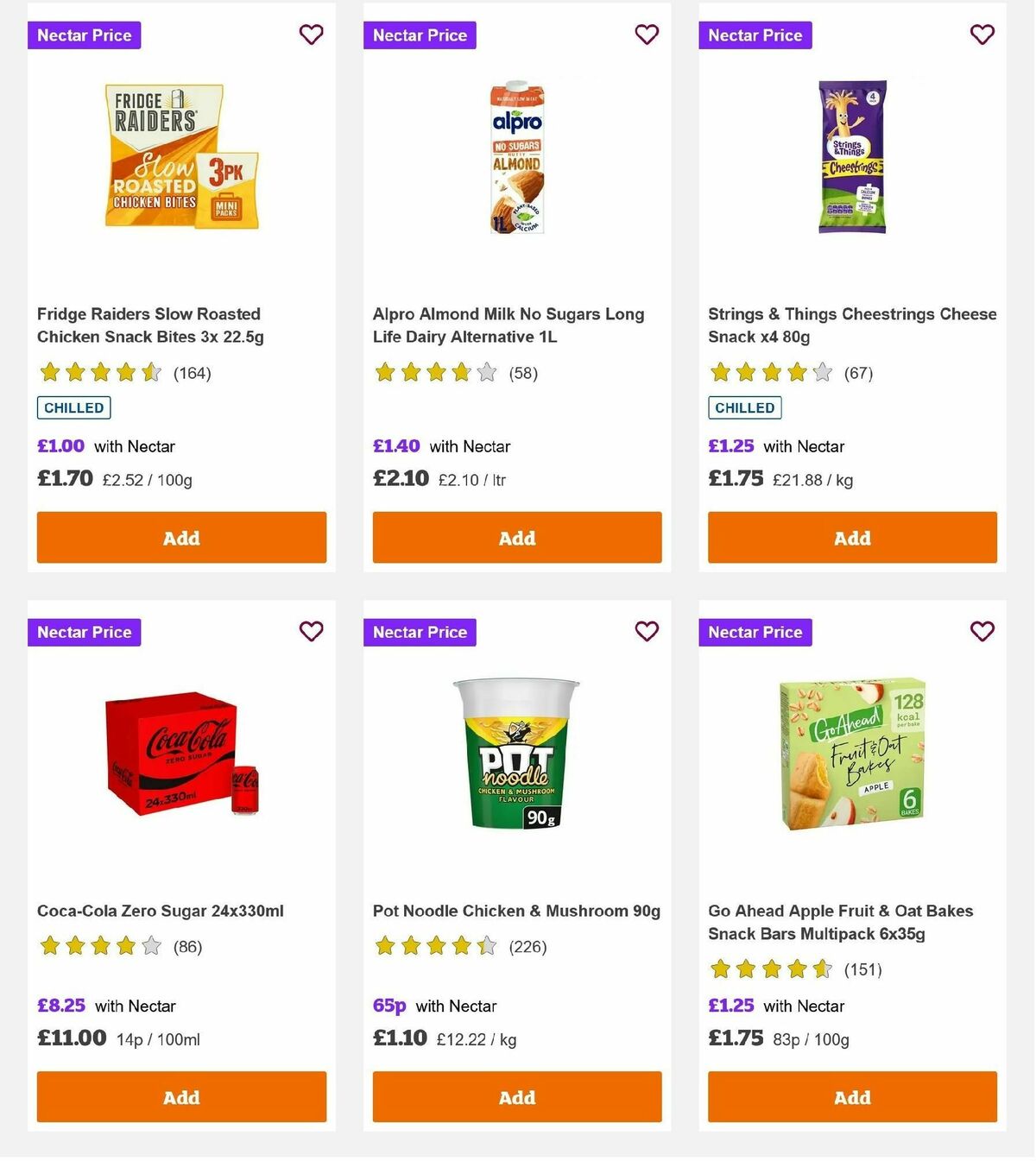Toggle favorite heart on Alpro Almond Milk
Screen dimensions: 1036x1161
647,35
